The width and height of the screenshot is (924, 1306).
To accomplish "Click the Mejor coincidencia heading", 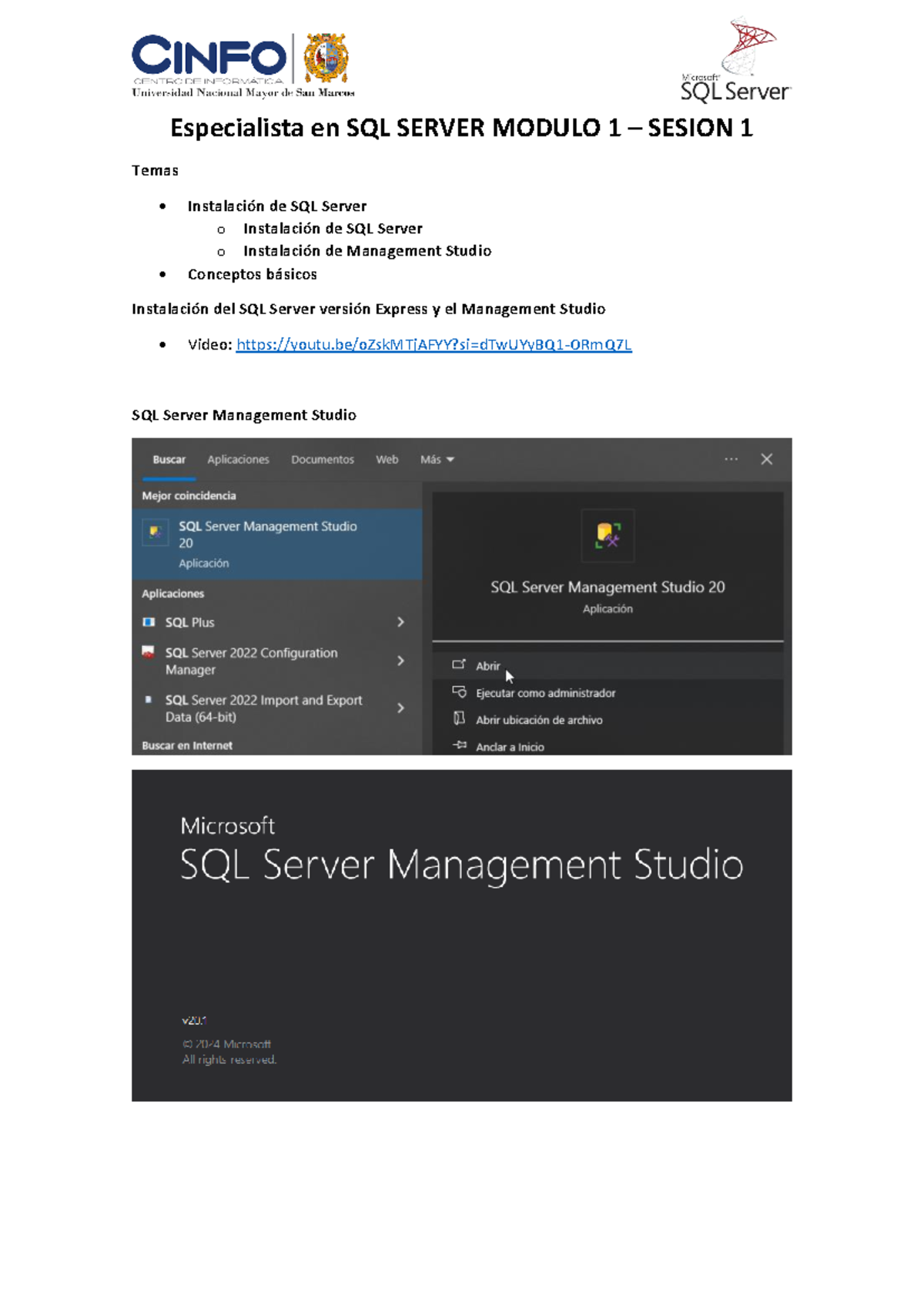I will (189, 496).
